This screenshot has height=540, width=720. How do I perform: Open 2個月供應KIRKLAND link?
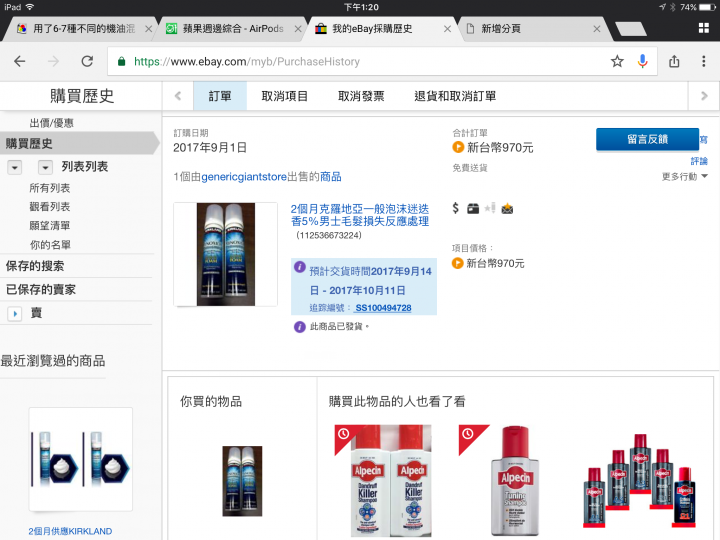70,531
